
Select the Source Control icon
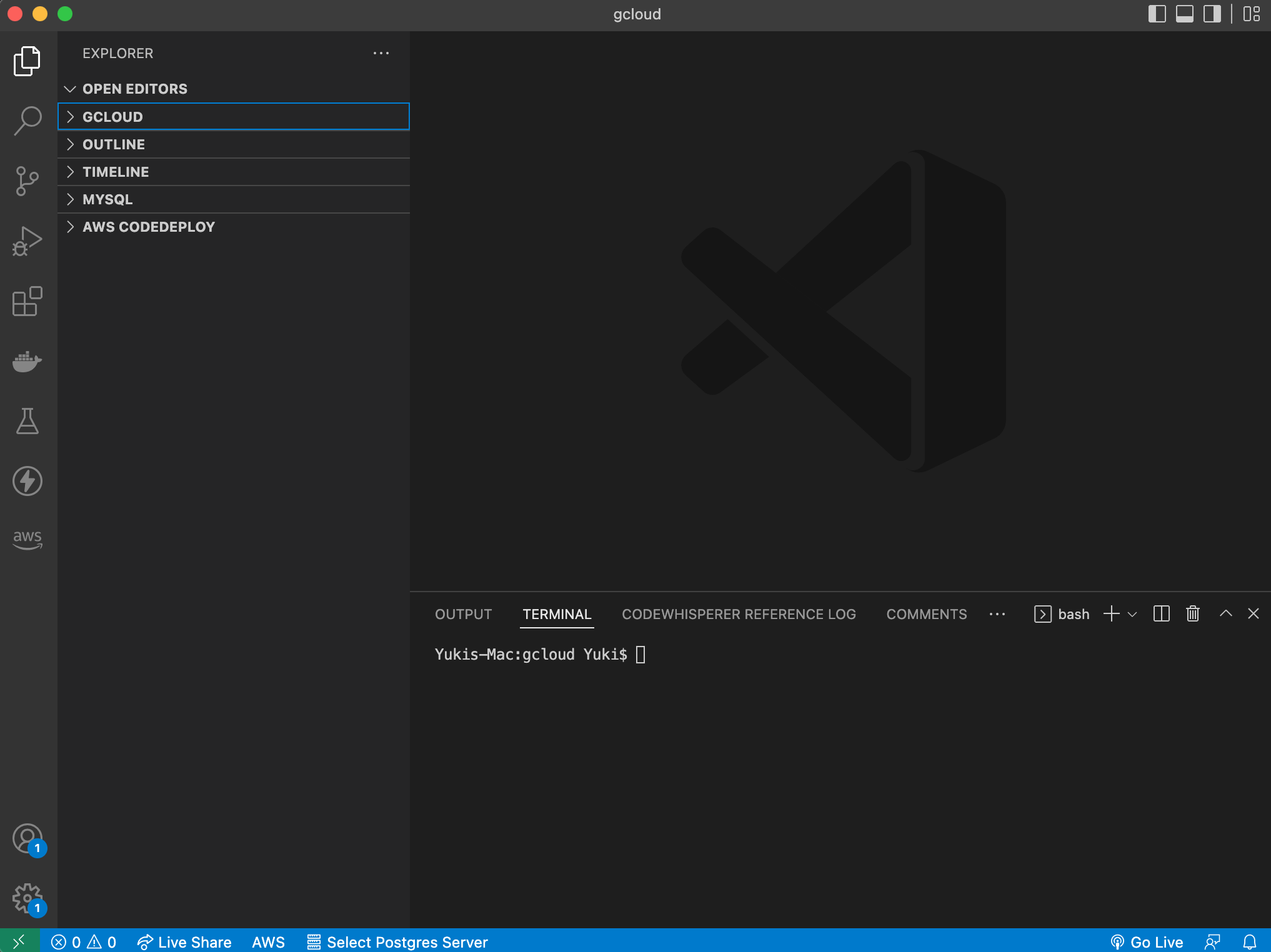coord(27,181)
